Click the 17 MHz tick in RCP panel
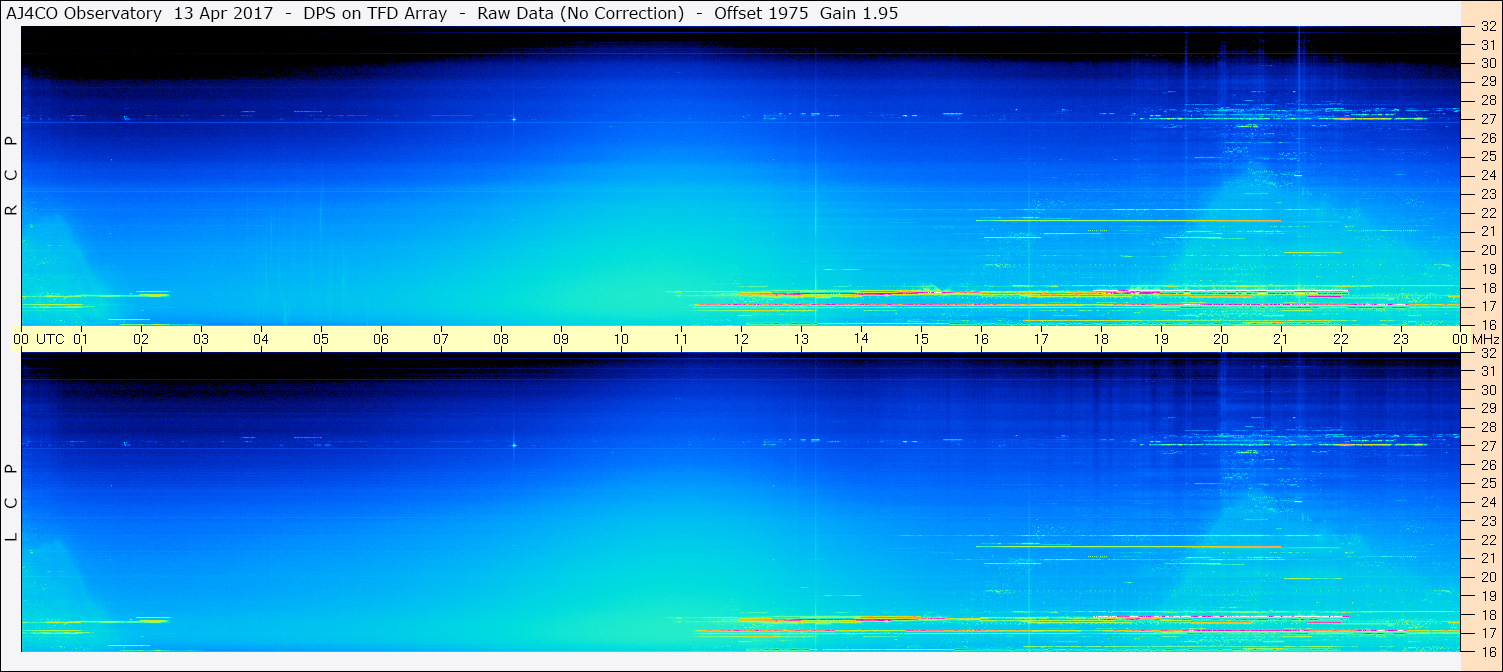The image size is (1503, 672). point(1488,306)
